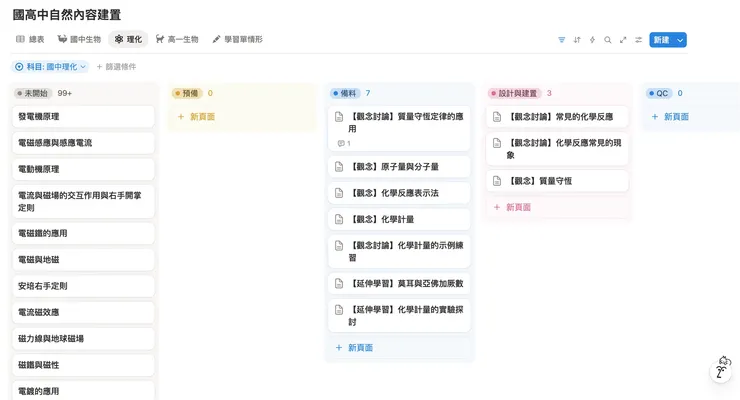740x400 pixels.
Task: Open the 科目: 國中理化 filter dropdown
Action: pyautogui.click(x=50, y=67)
